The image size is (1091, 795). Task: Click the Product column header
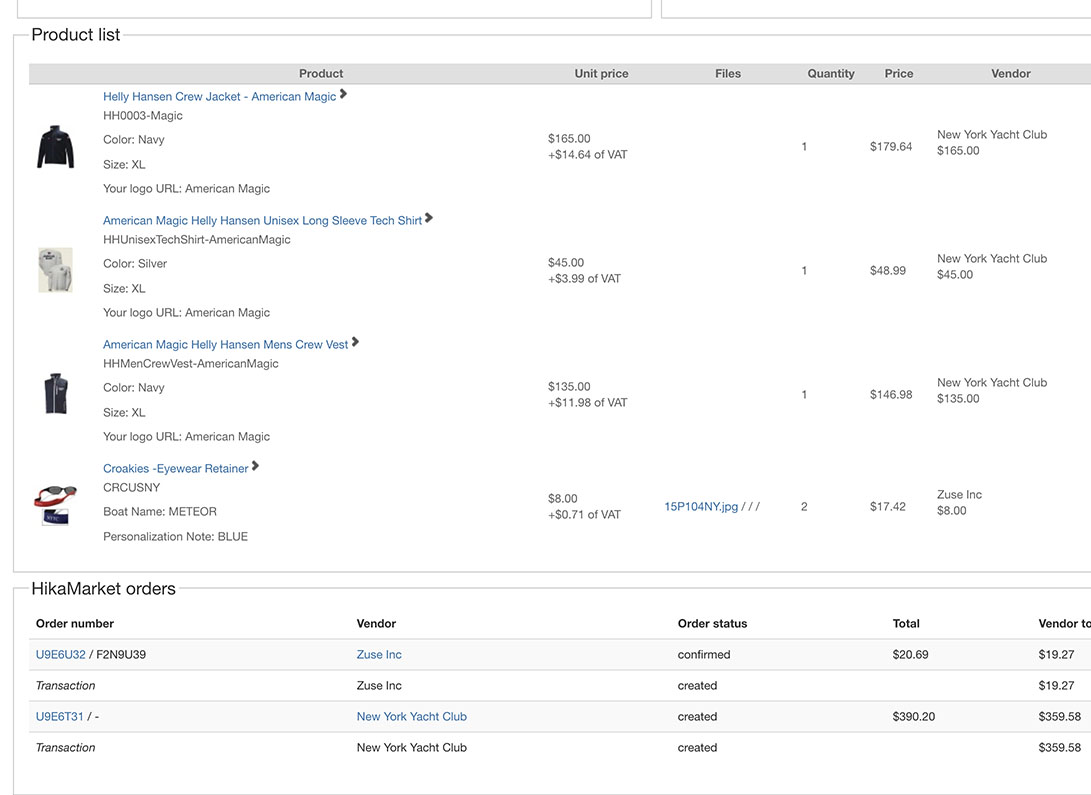tap(321, 74)
